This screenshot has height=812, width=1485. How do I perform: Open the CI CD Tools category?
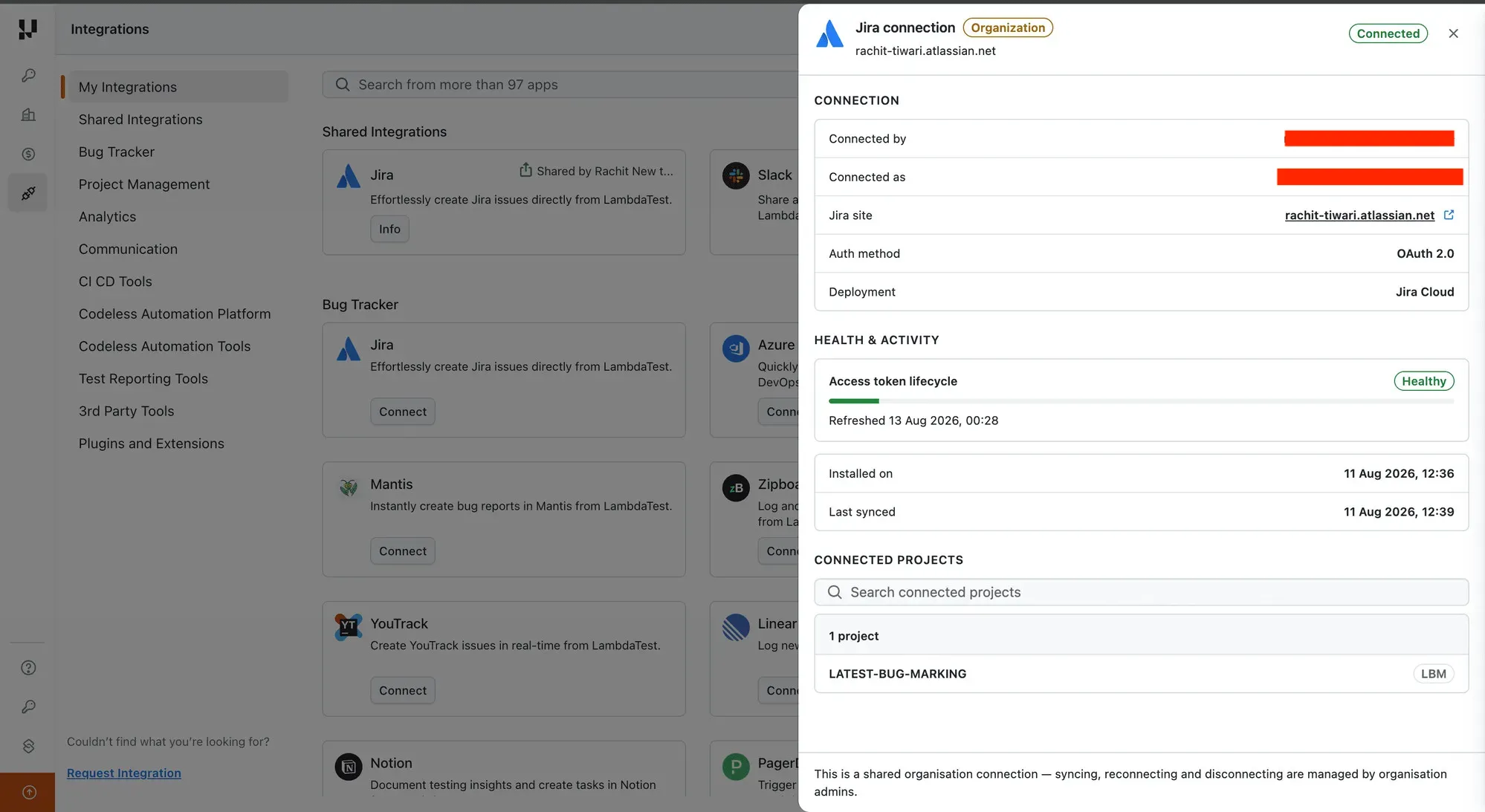115,282
